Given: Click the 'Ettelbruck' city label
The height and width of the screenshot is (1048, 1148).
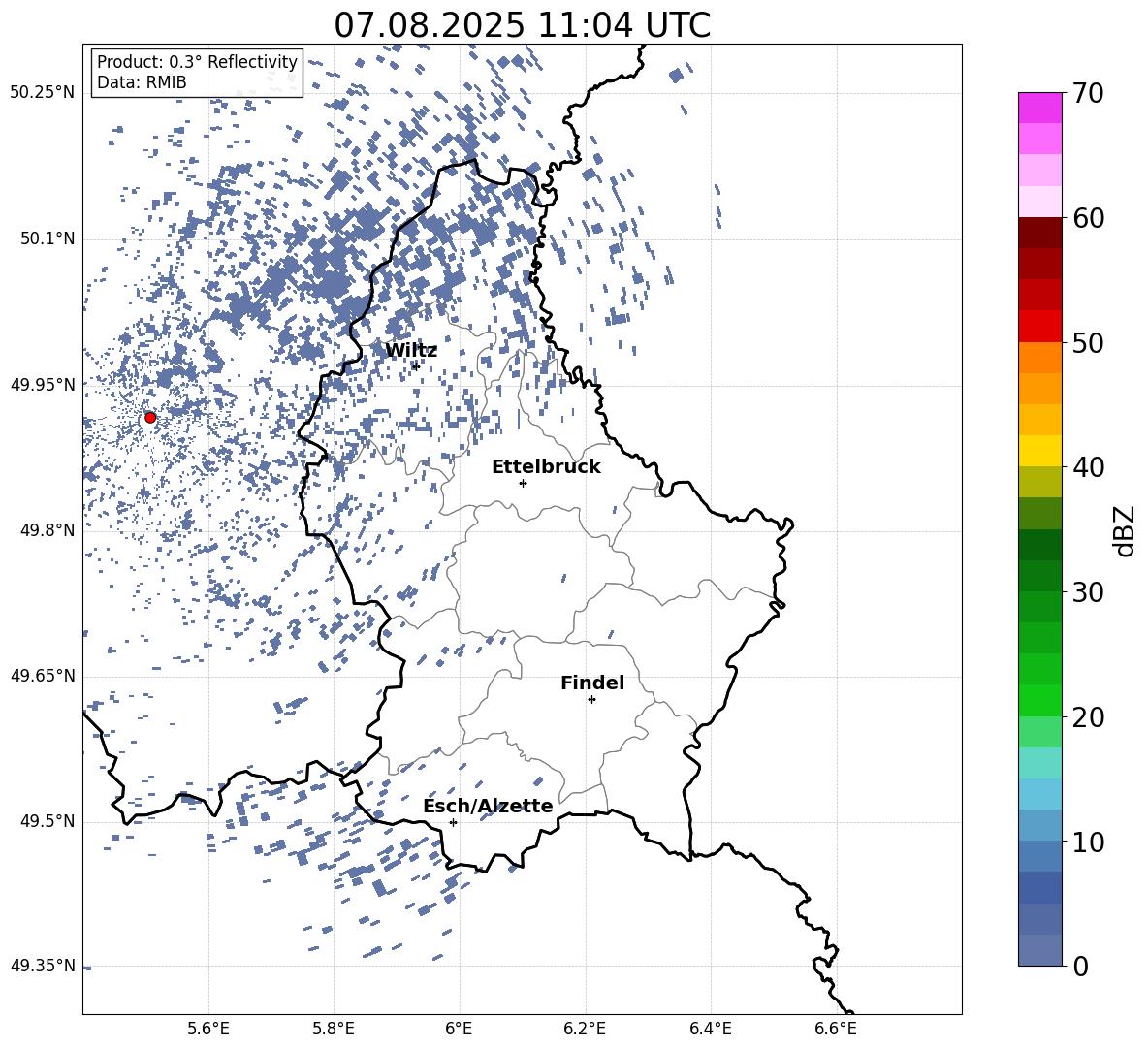Looking at the screenshot, I should (546, 466).
